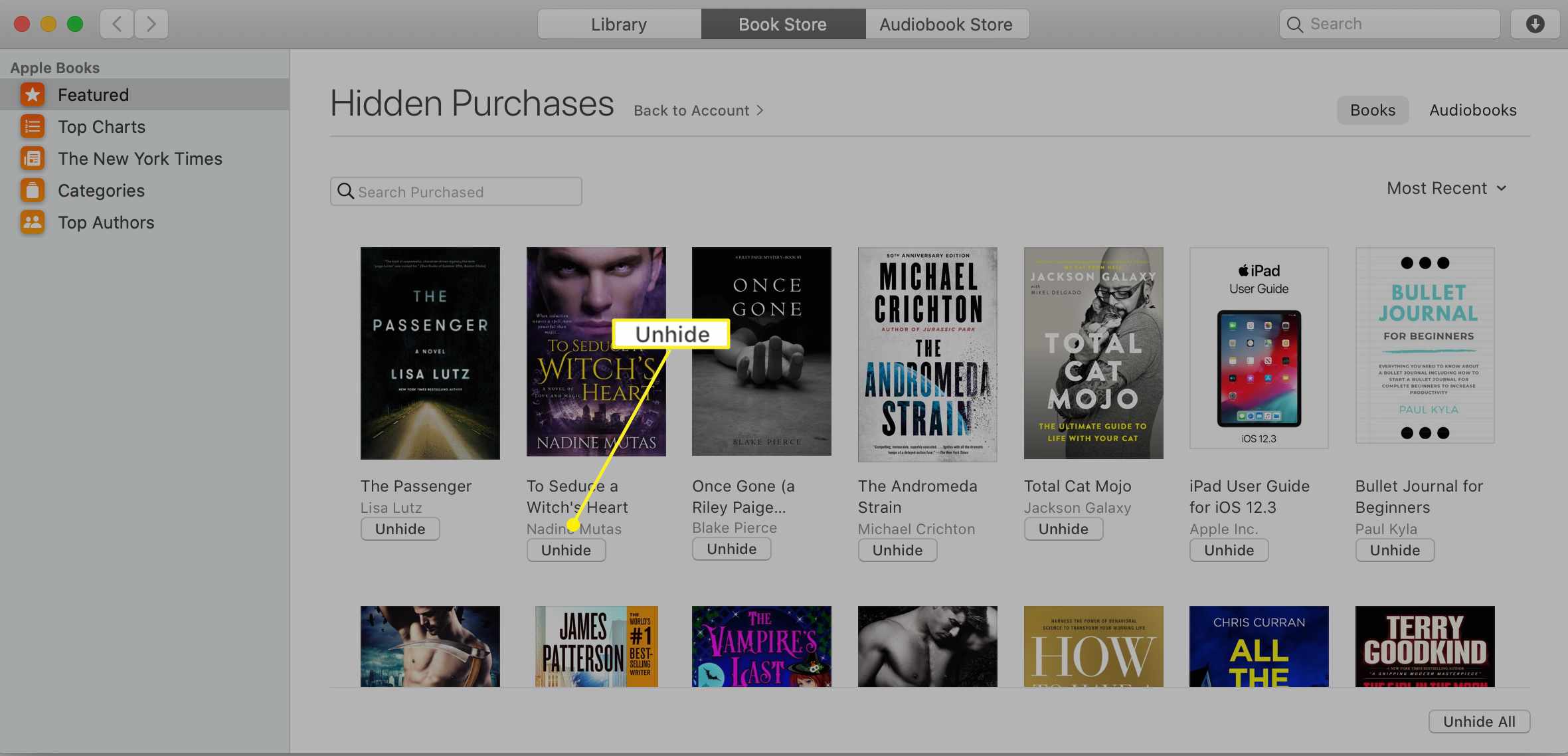This screenshot has height=756, width=1568.
Task: Click the Categories icon in sidebar
Action: click(32, 191)
